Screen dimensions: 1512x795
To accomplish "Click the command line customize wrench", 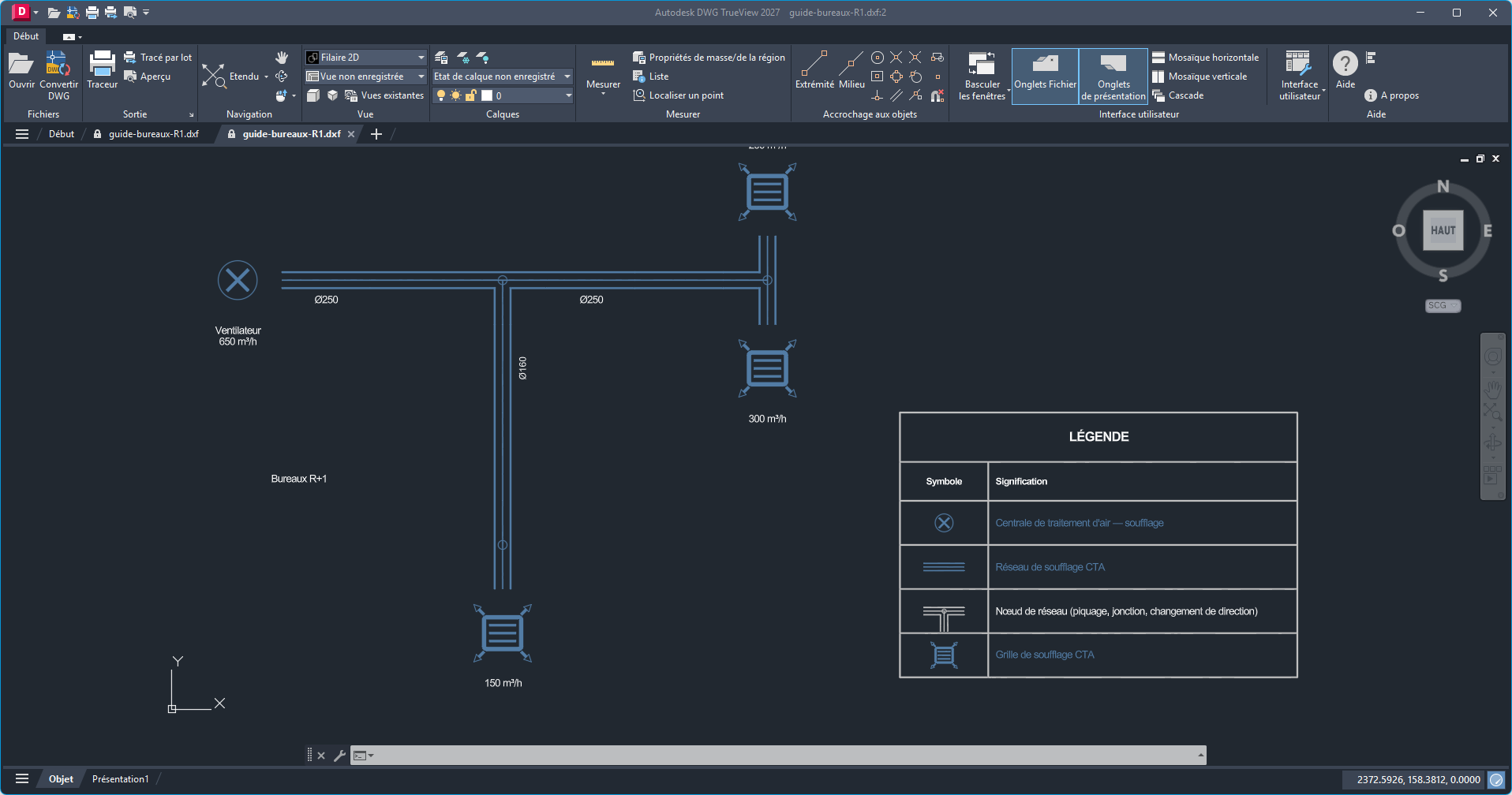I will [340, 756].
